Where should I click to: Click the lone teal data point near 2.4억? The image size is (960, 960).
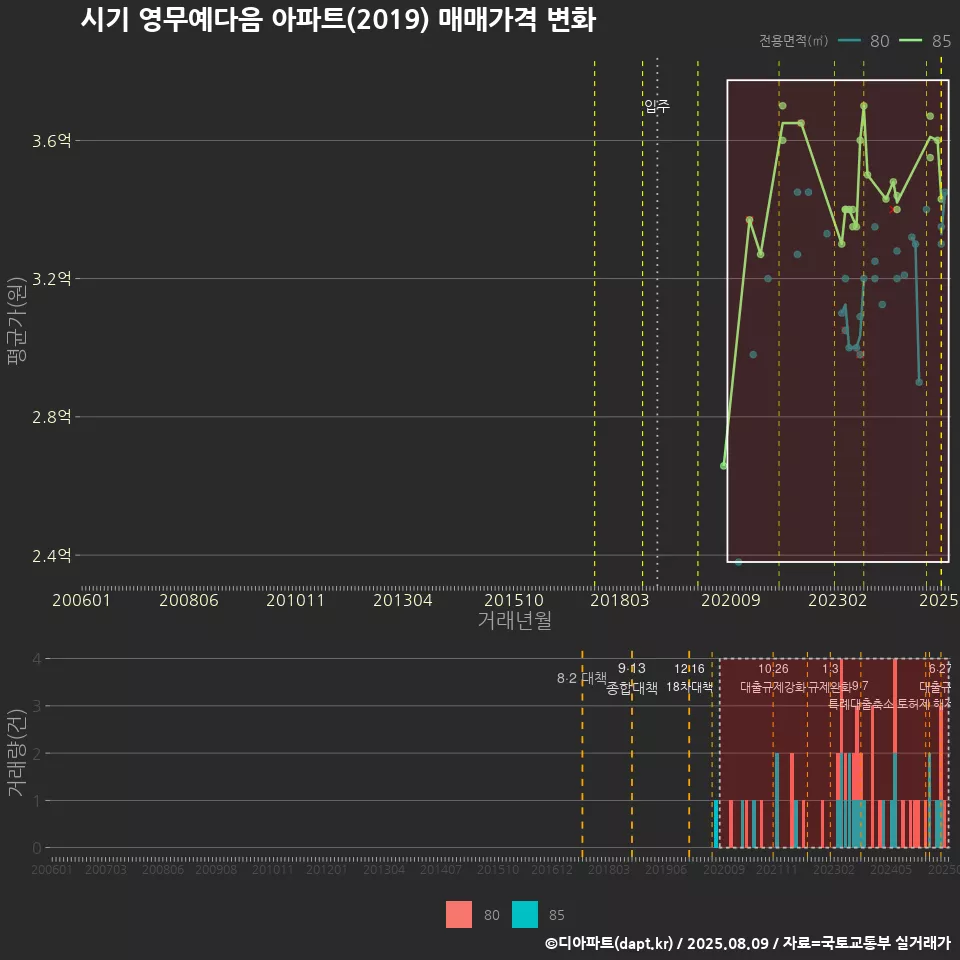point(738,562)
